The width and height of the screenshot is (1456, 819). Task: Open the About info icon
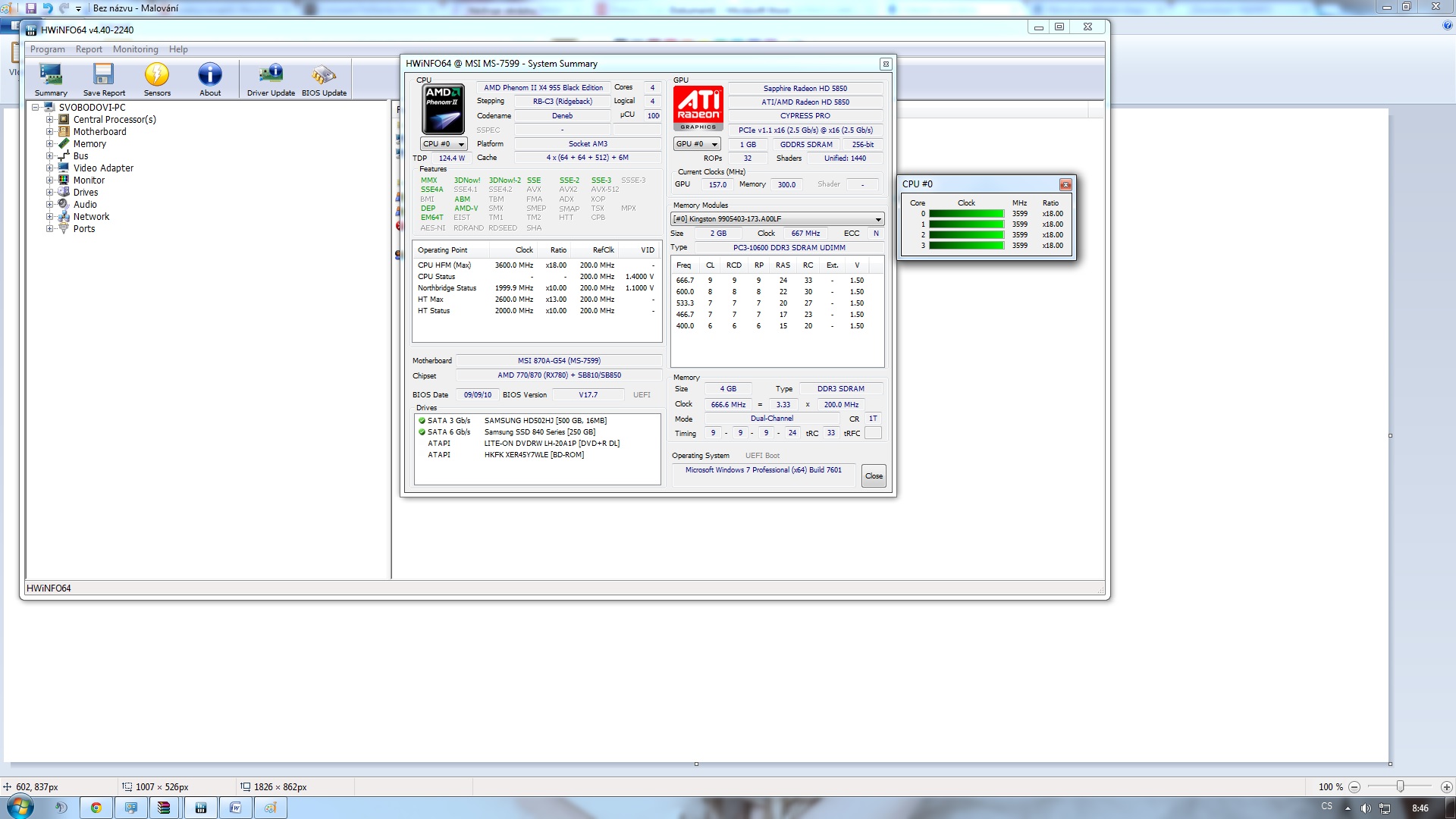click(210, 80)
